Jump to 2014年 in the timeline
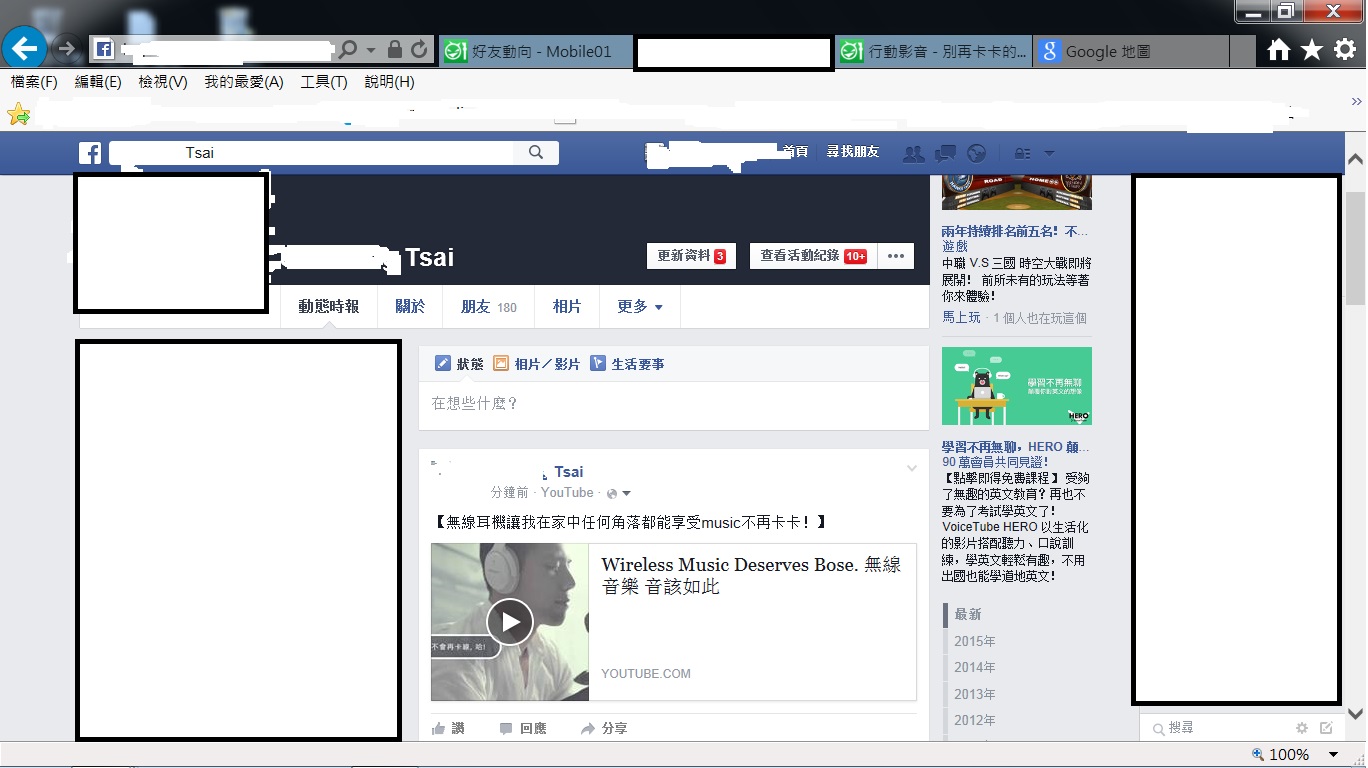Image resolution: width=1368 pixels, height=768 pixels. point(975,667)
